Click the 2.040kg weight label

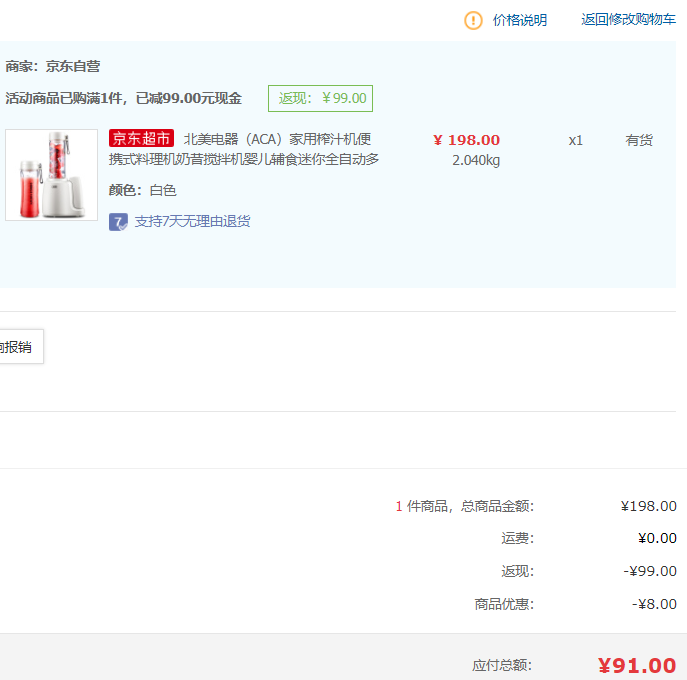point(475,160)
